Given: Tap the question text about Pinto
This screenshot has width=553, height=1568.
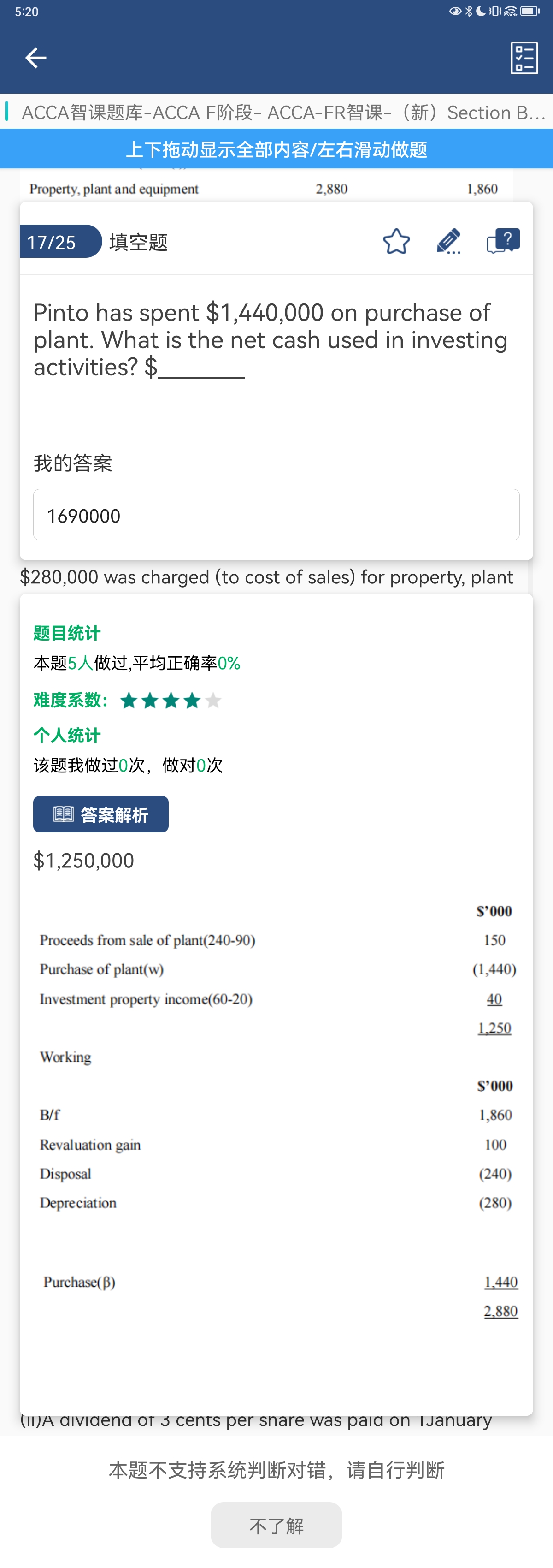Looking at the screenshot, I should pyautogui.click(x=271, y=339).
